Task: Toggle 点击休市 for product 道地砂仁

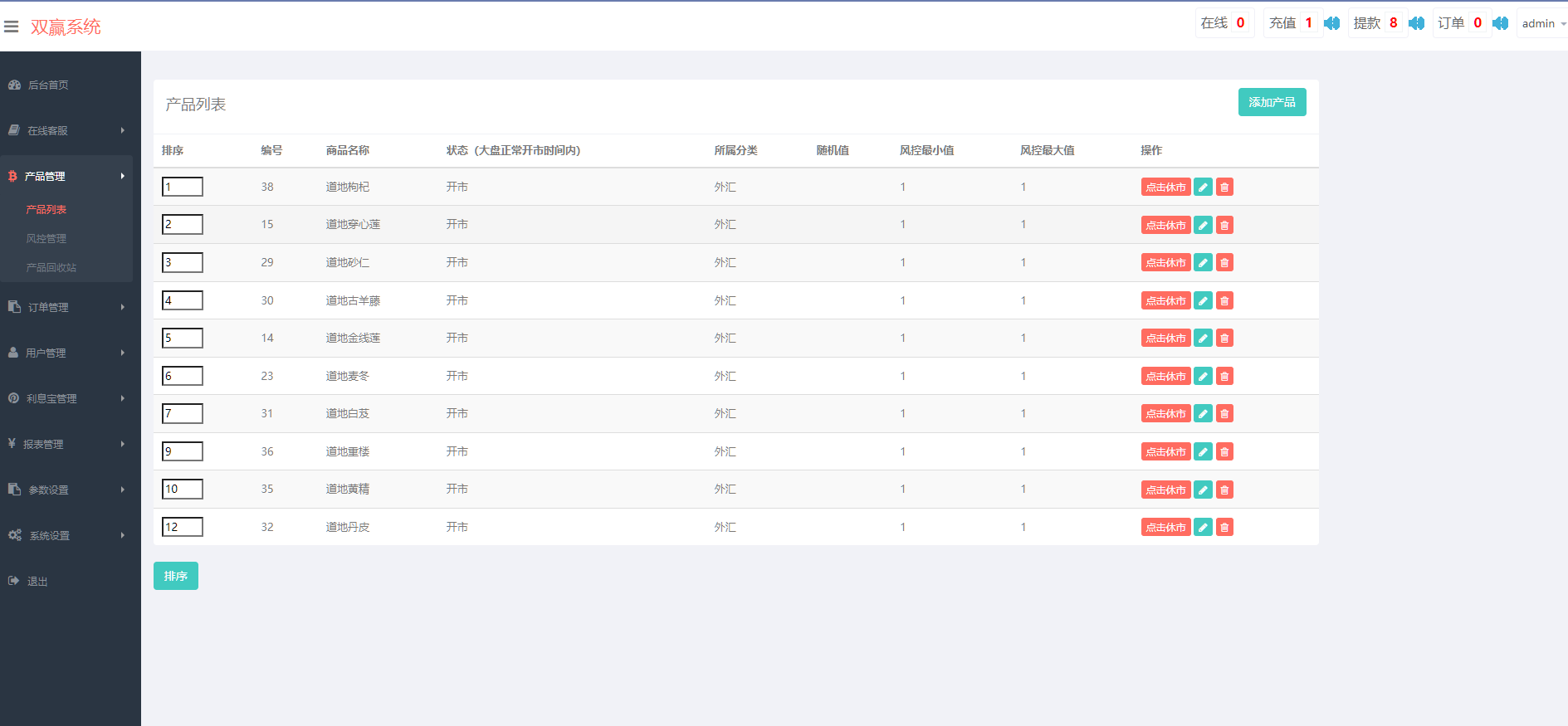Action: 1165,263
